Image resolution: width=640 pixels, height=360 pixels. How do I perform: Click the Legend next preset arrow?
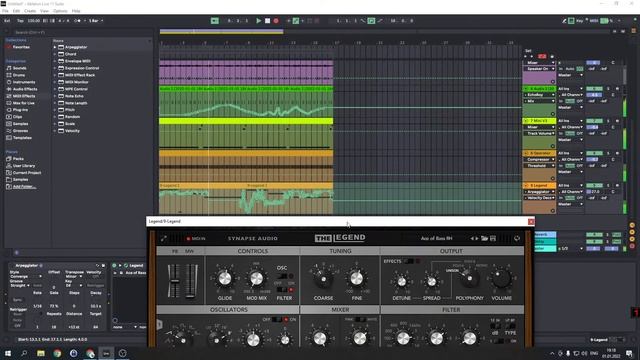pyautogui.click(x=477, y=238)
